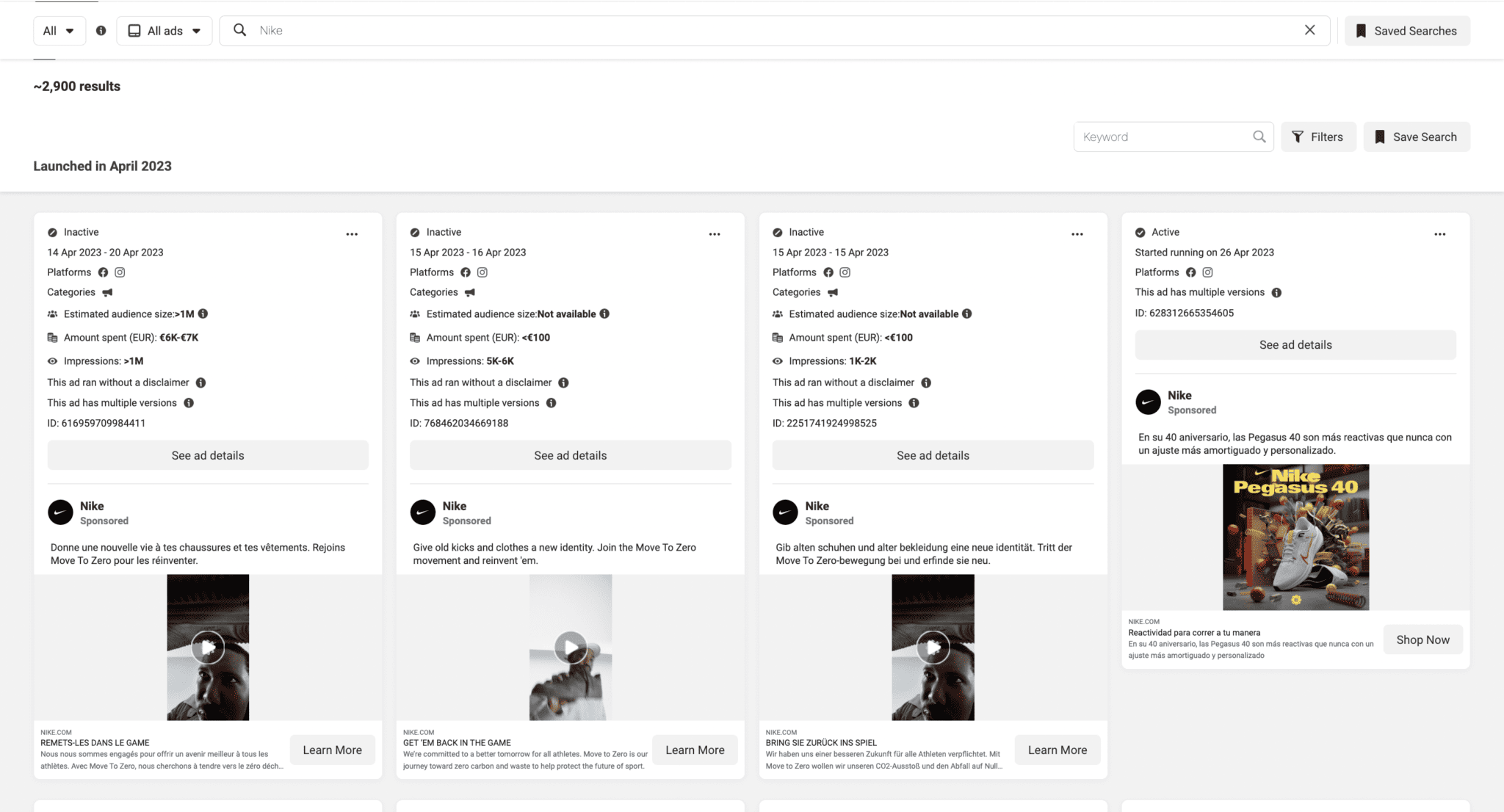Click the ~2,900 results text
This screenshot has height=812, width=1504.
coord(77,86)
